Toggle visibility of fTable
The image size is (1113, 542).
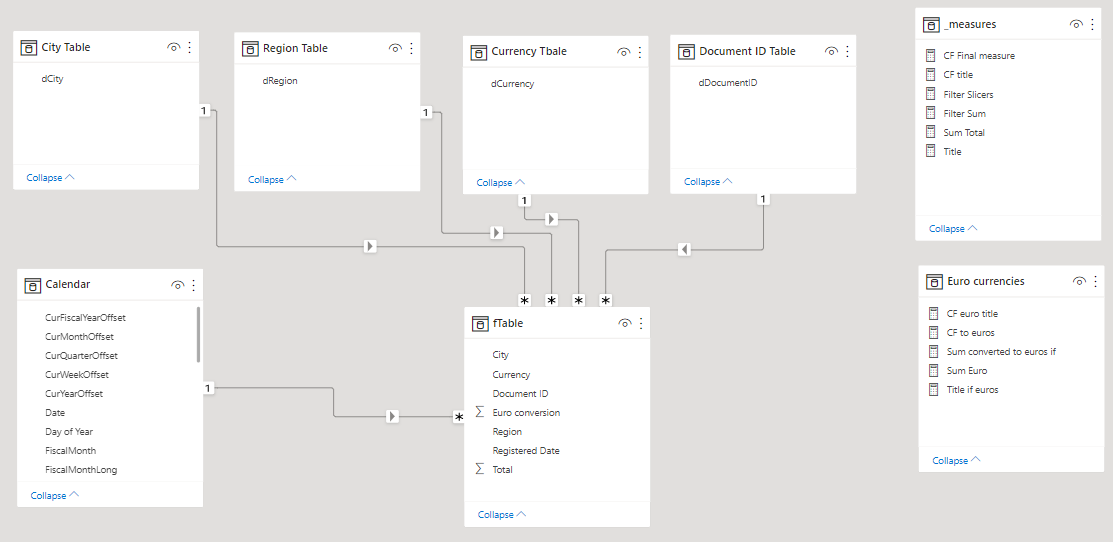(625, 323)
